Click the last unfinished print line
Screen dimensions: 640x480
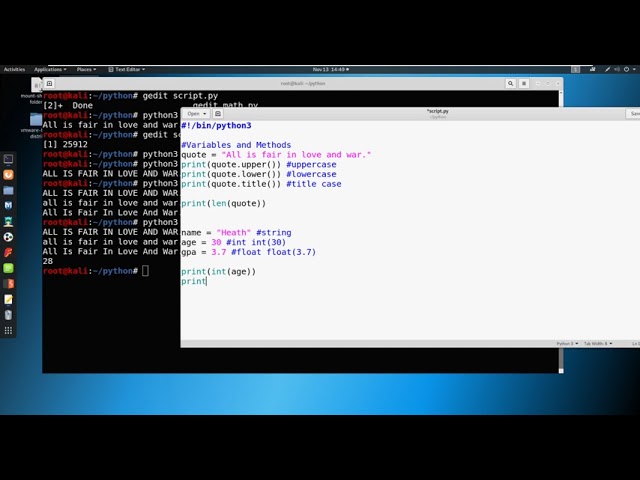(x=194, y=281)
